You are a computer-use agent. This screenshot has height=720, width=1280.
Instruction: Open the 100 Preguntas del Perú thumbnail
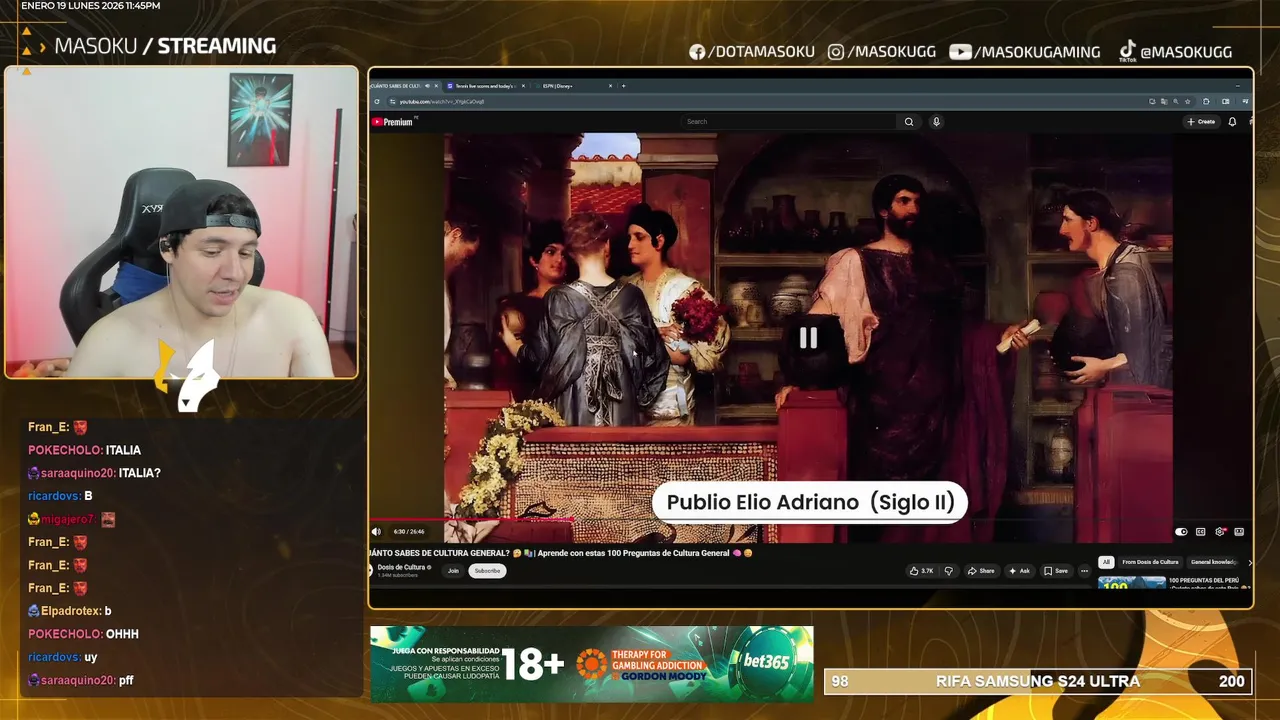(1132, 582)
